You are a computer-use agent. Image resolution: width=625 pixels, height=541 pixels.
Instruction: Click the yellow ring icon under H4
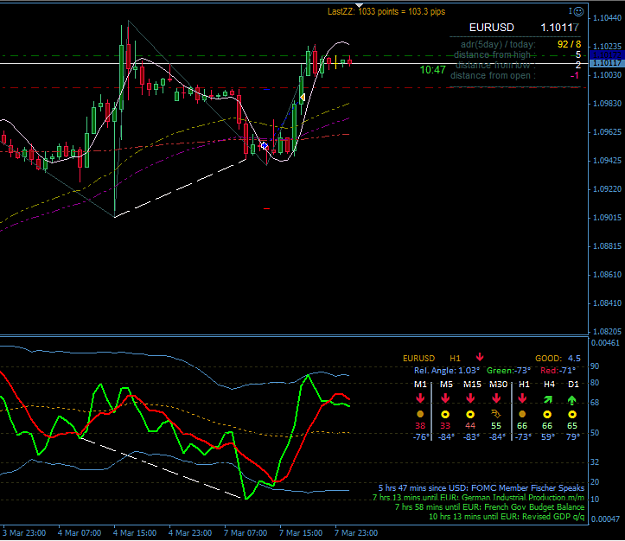click(547, 414)
